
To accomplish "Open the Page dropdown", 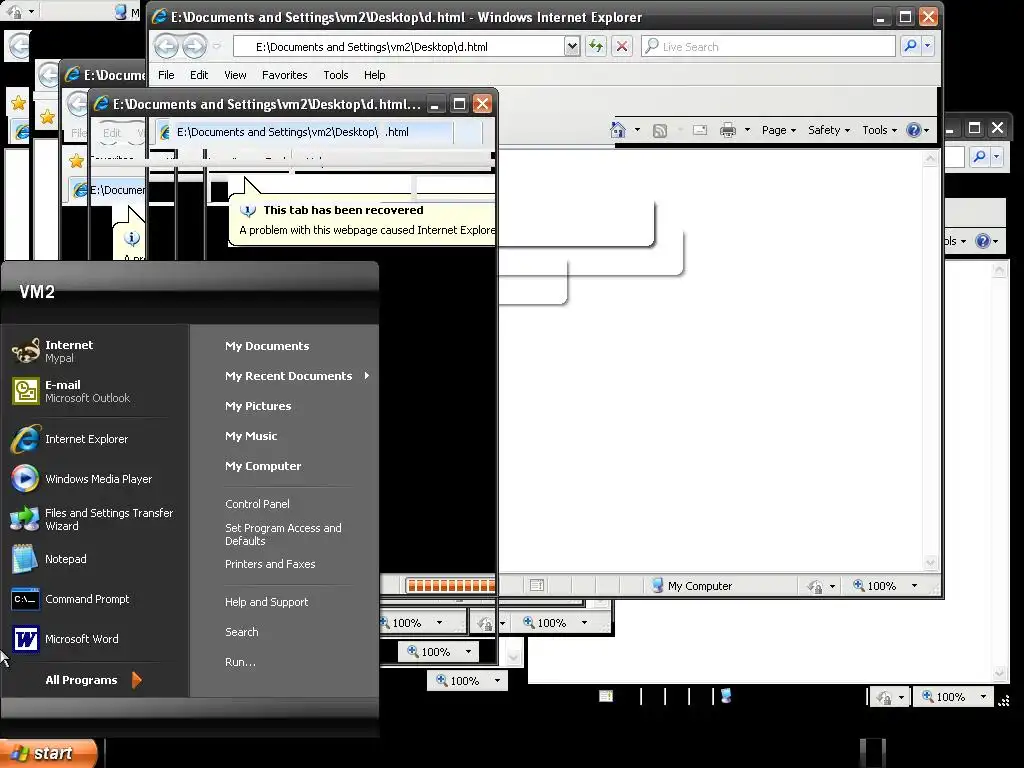I will click(x=778, y=130).
